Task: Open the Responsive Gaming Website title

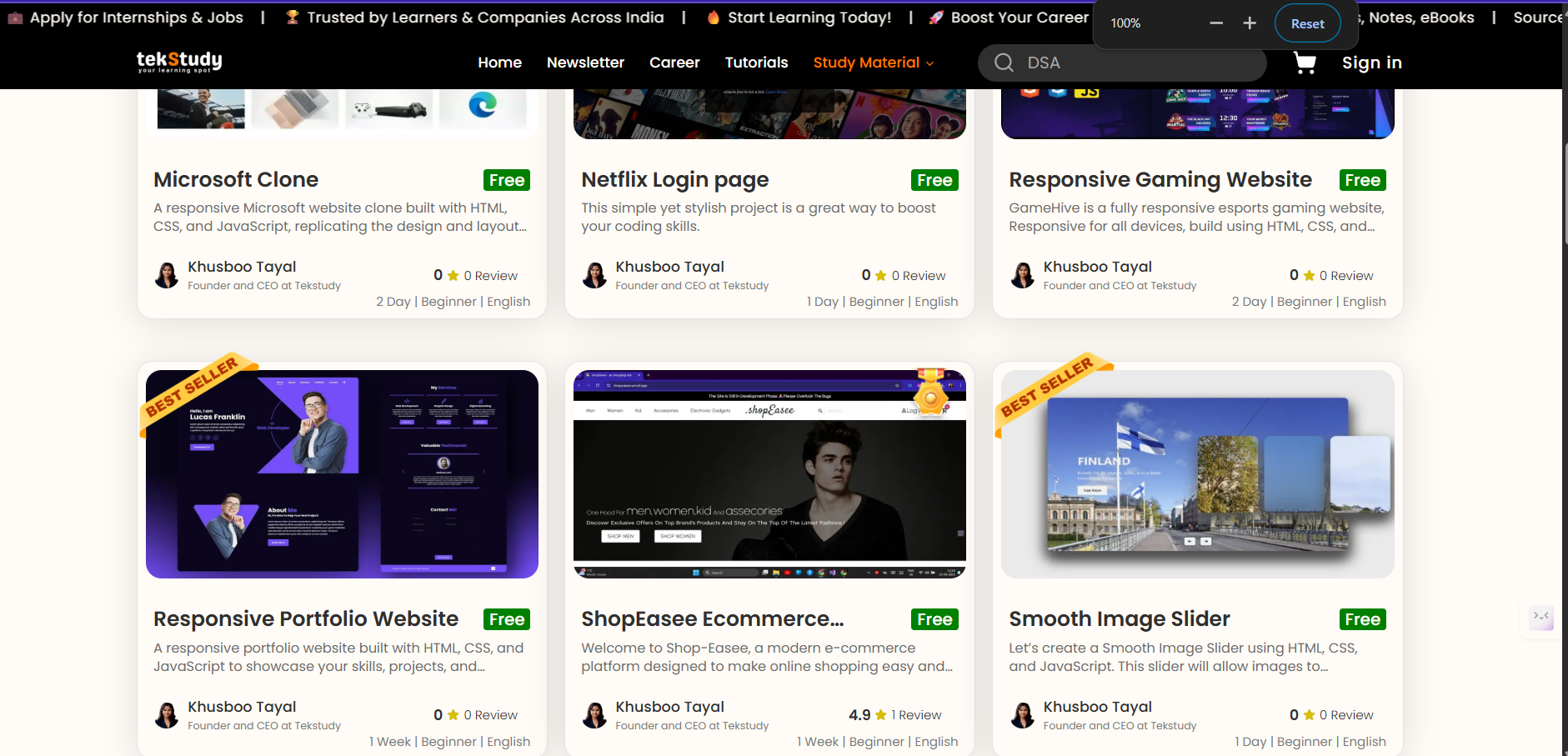Action: [x=1160, y=179]
